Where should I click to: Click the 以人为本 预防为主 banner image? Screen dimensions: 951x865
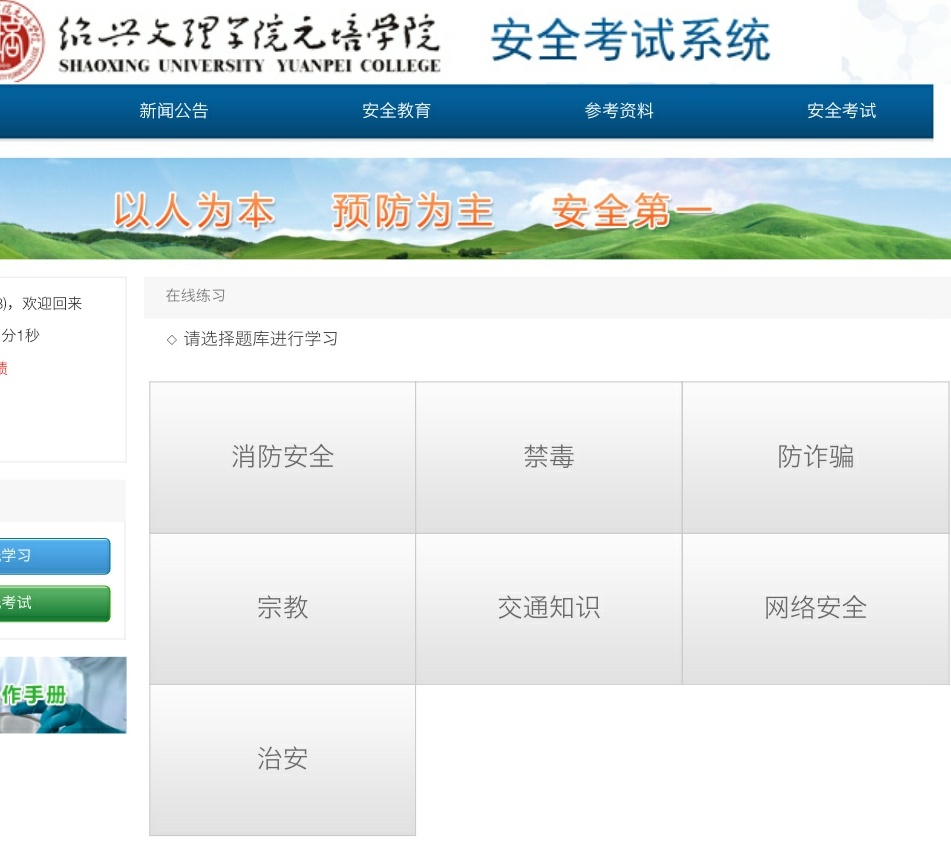point(475,210)
